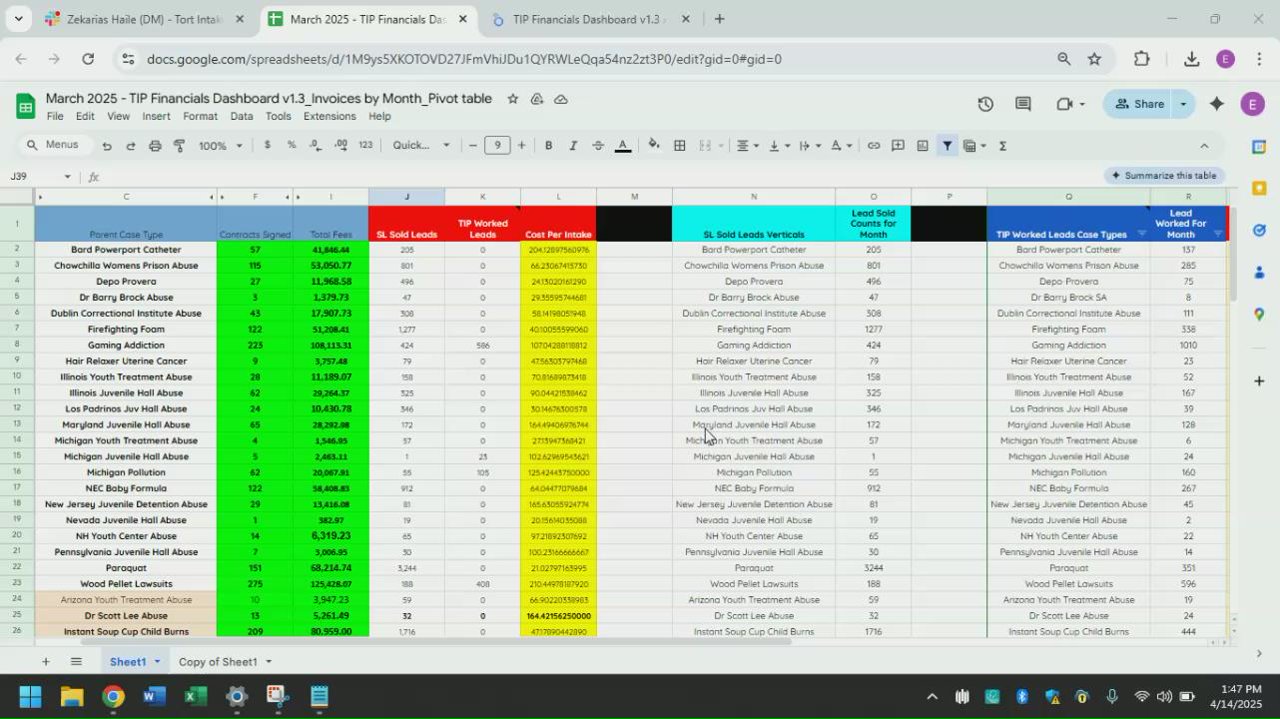Expand the Name box J39 dropdown
1280x719 pixels.
click(68, 177)
